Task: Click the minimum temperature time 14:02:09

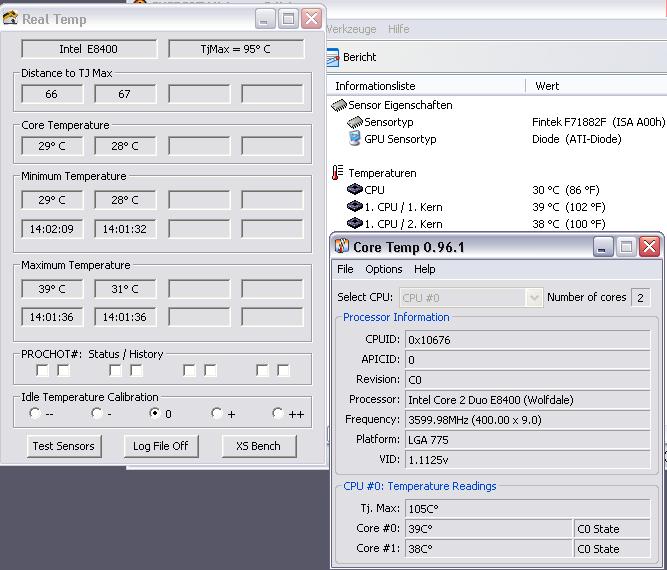Action: tap(52, 229)
